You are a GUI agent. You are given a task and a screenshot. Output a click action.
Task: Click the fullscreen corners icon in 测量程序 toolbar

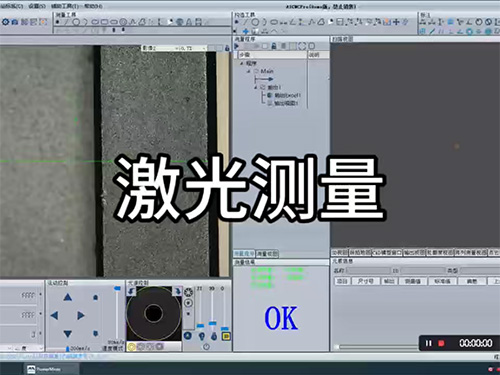[302, 46]
